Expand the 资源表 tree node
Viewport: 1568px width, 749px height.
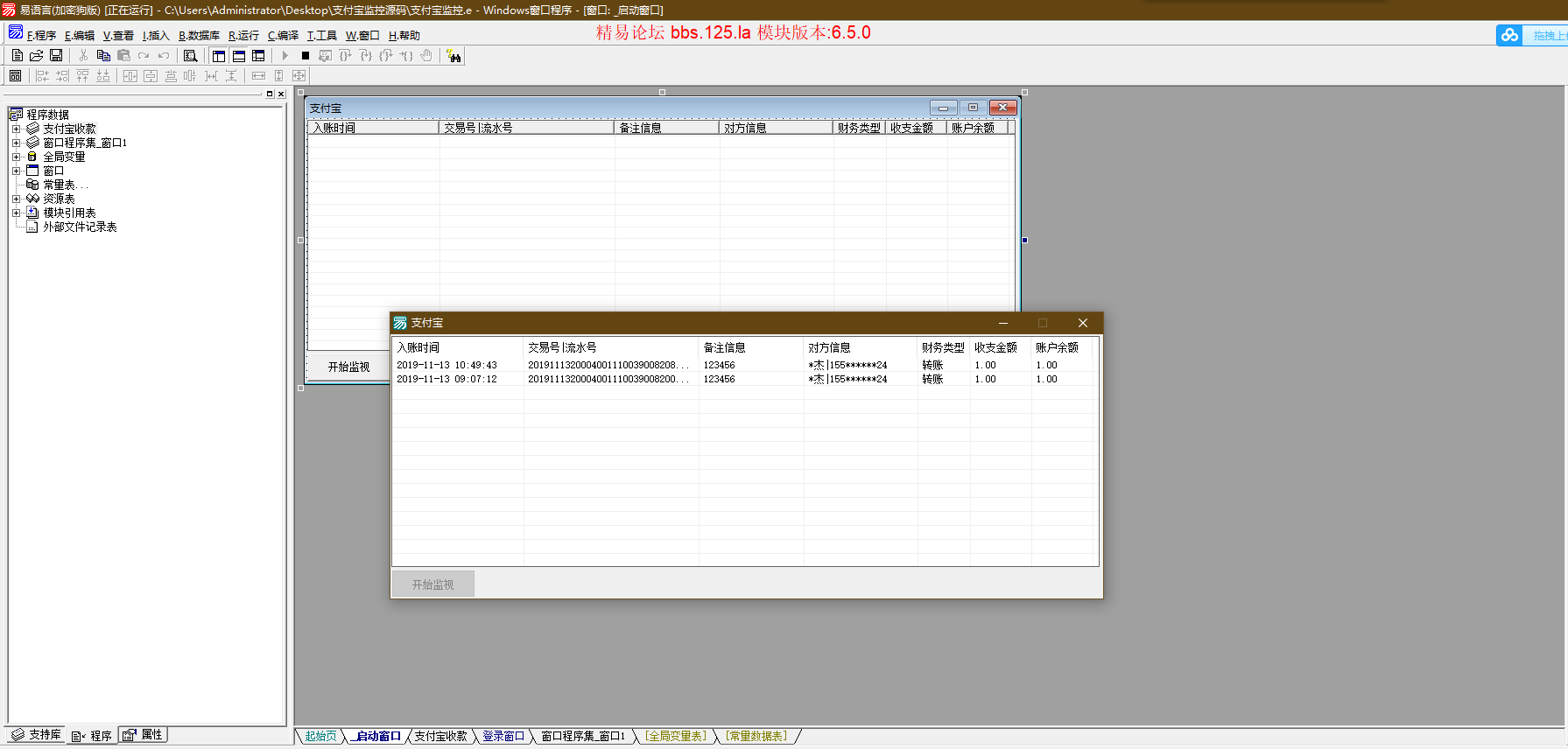click(16, 199)
